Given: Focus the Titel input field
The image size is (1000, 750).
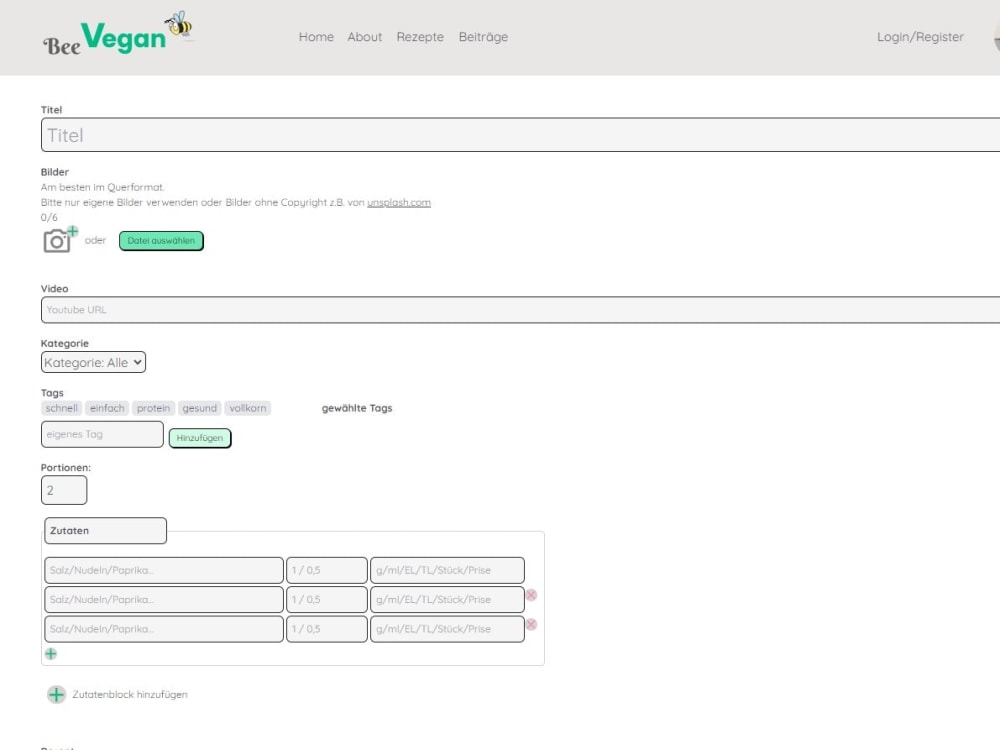Looking at the screenshot, I should 520,135.
